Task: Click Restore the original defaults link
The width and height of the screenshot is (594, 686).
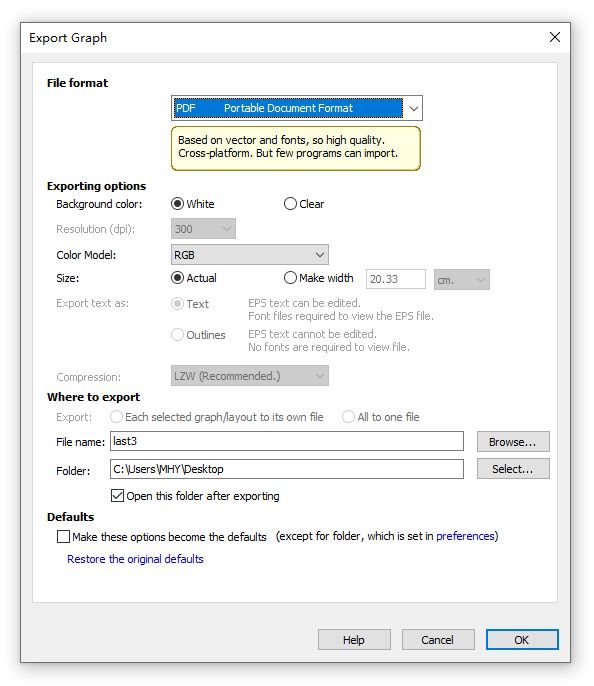Action: click(x=135, y=559)
